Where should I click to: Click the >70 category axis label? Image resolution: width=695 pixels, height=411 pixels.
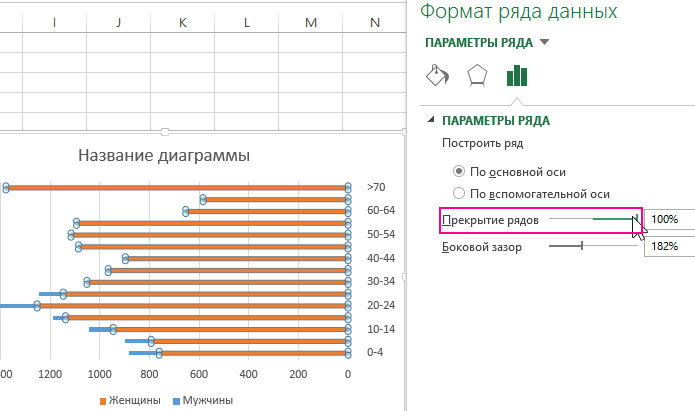[x=376, y=187]
